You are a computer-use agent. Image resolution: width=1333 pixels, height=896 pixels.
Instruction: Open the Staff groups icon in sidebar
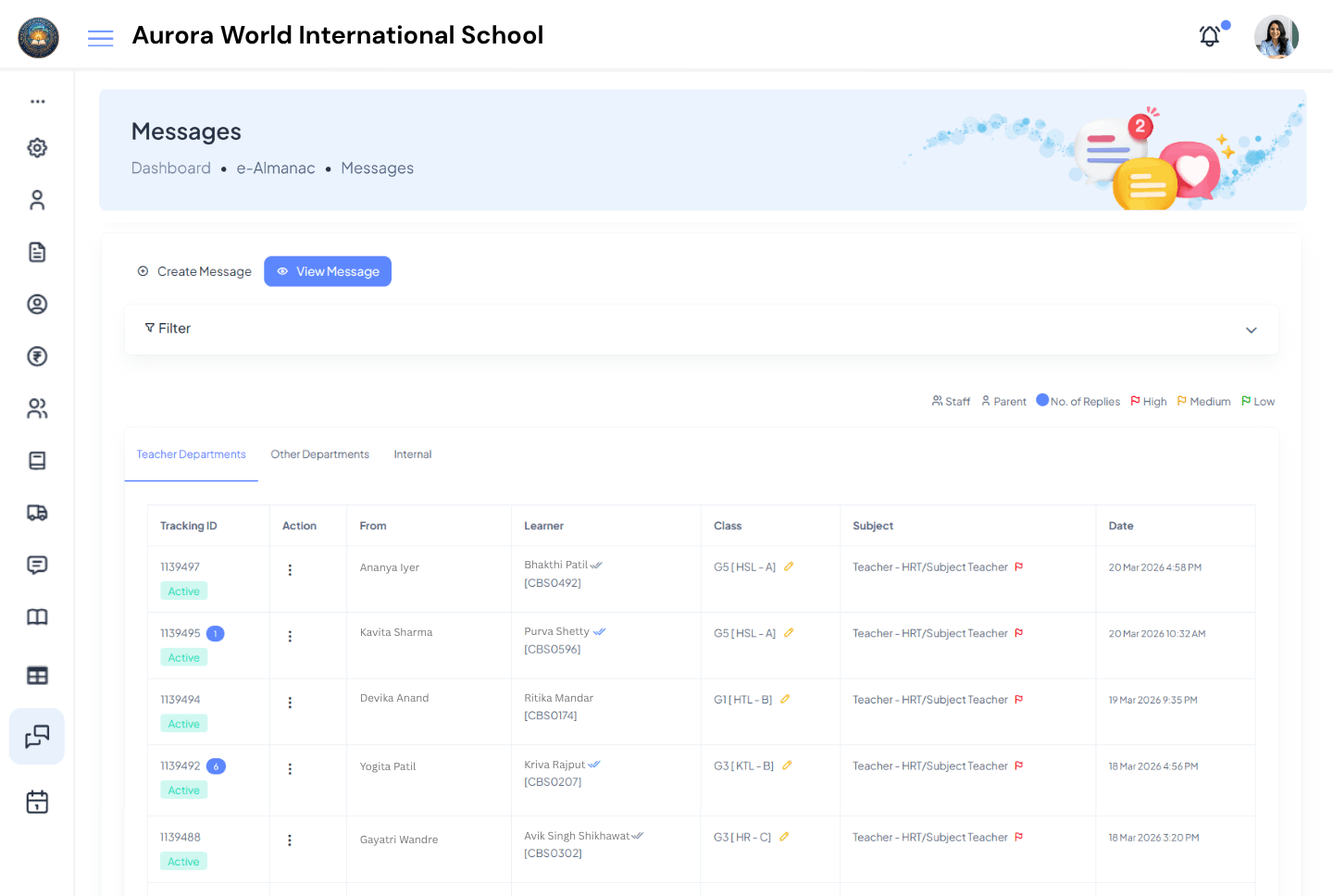pos(37,408)
